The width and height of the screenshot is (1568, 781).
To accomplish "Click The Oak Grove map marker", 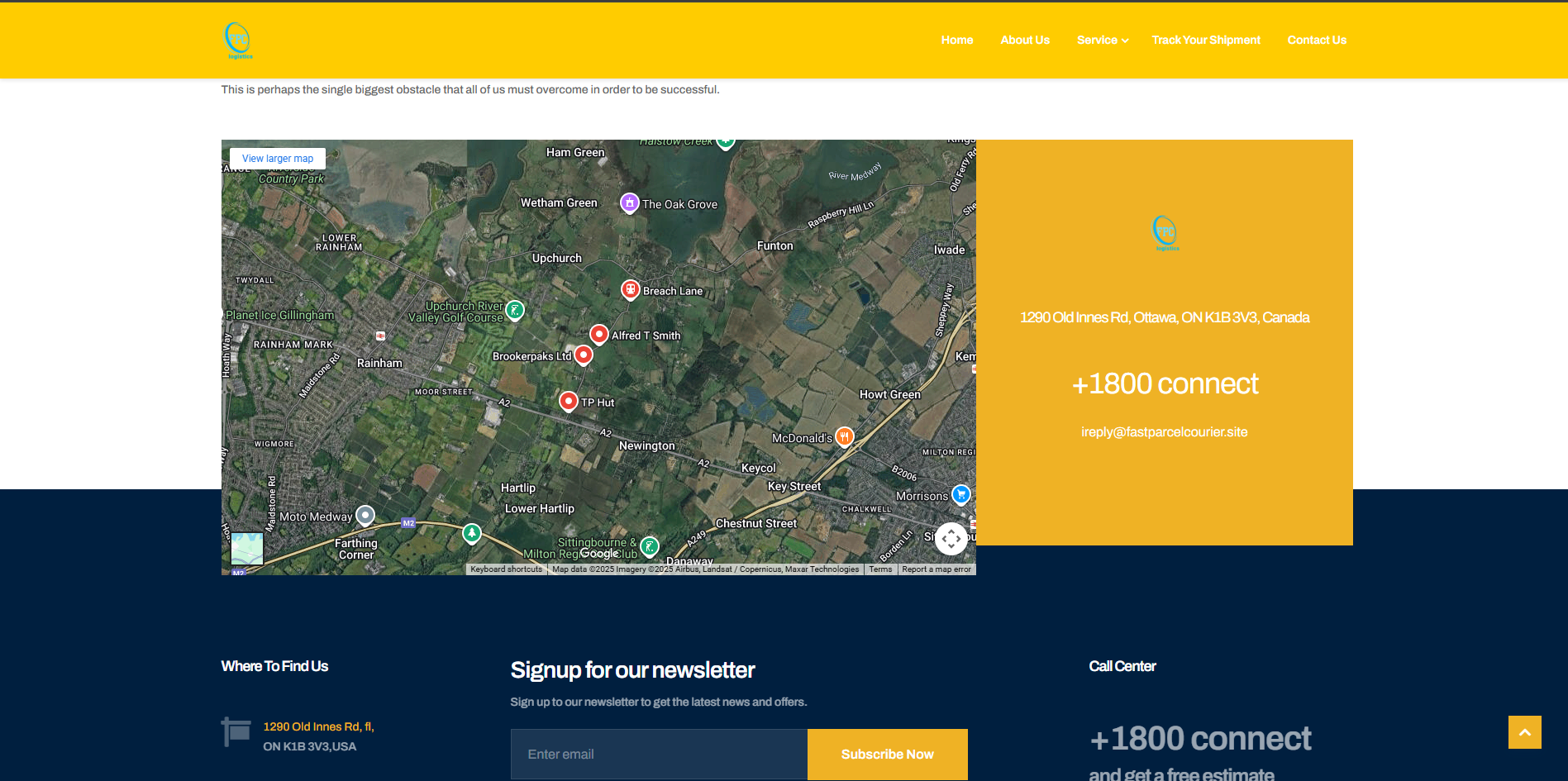I will click(629, 202).
